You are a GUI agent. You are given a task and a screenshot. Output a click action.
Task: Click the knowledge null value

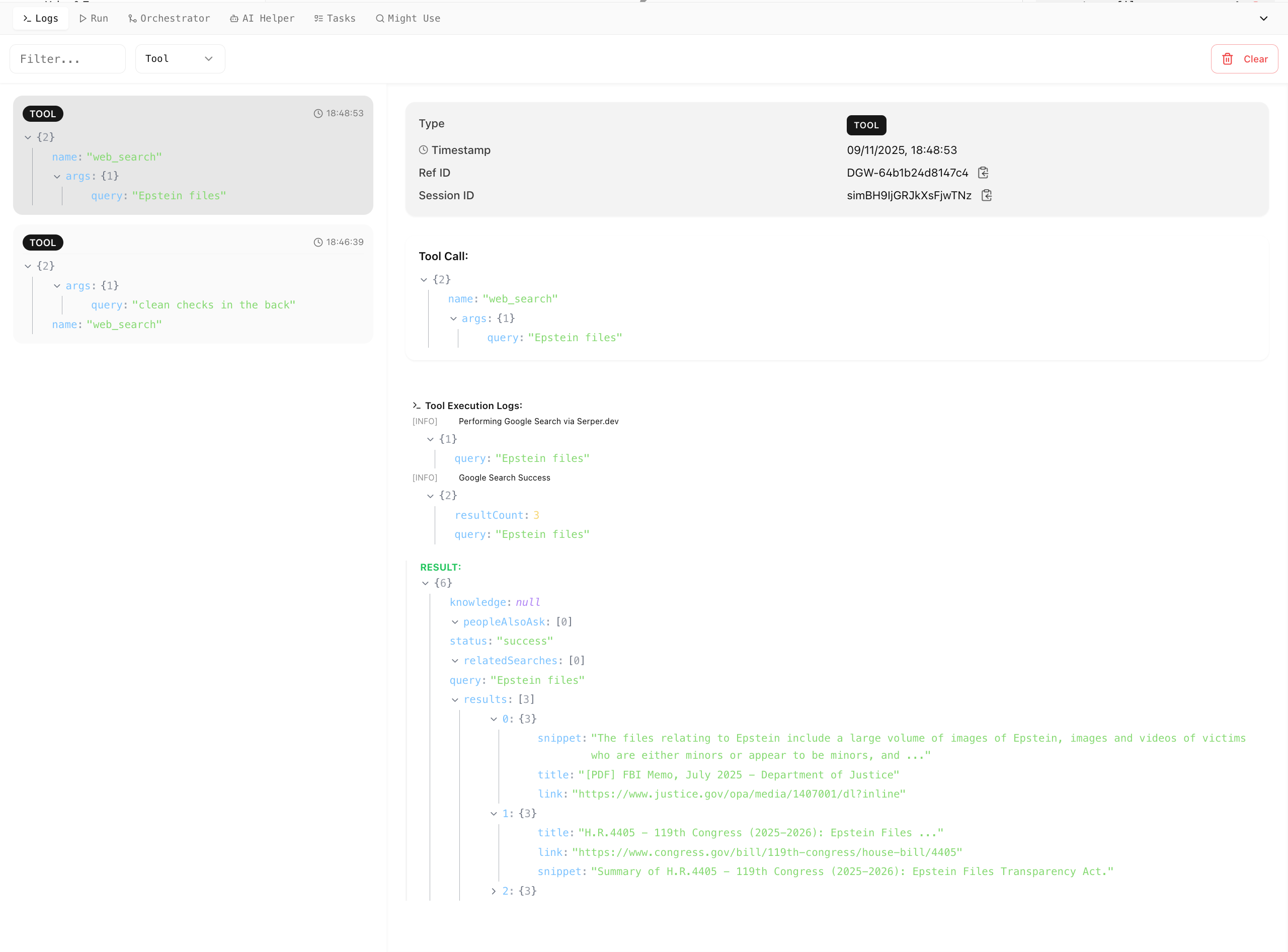pos(528,602)
